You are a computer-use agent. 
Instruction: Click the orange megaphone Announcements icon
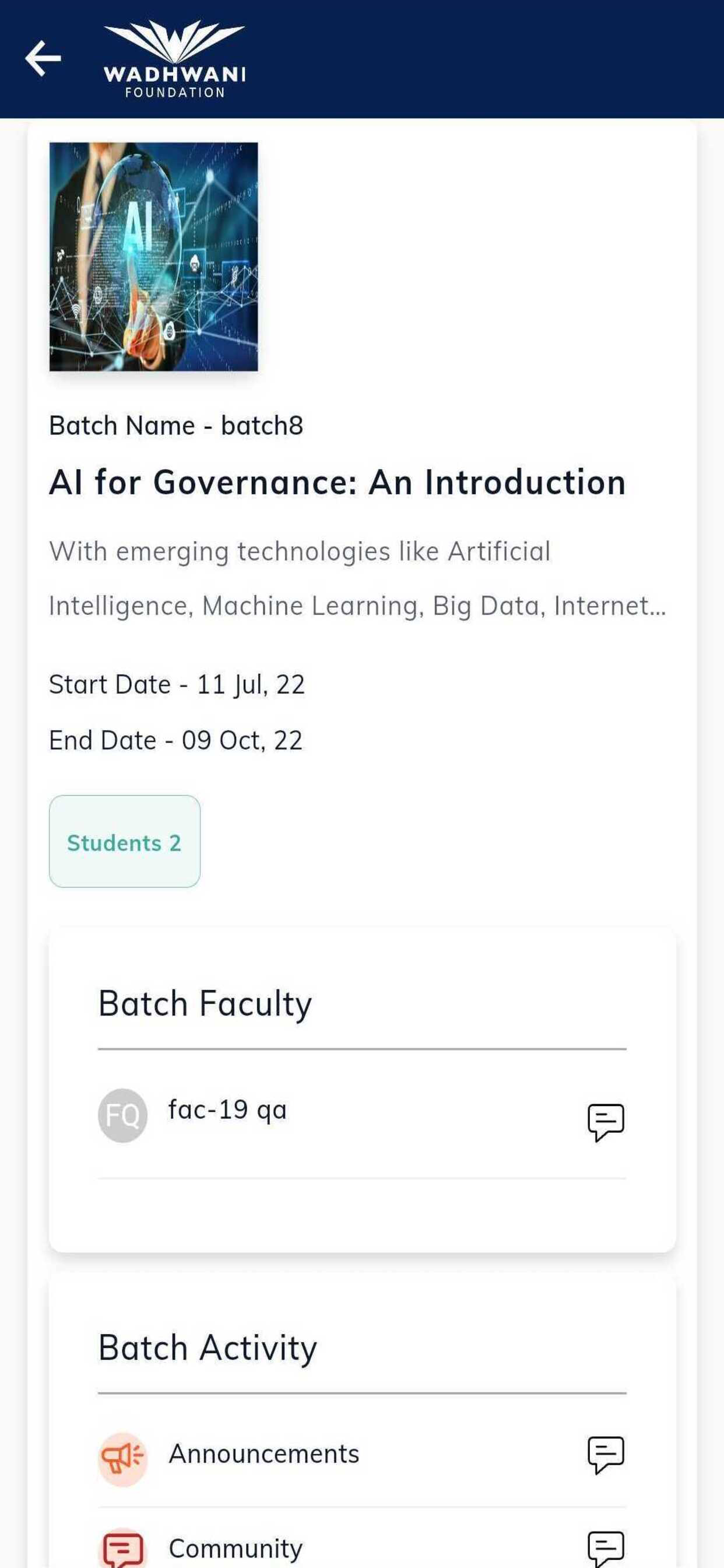click(x=123, y=1459)
